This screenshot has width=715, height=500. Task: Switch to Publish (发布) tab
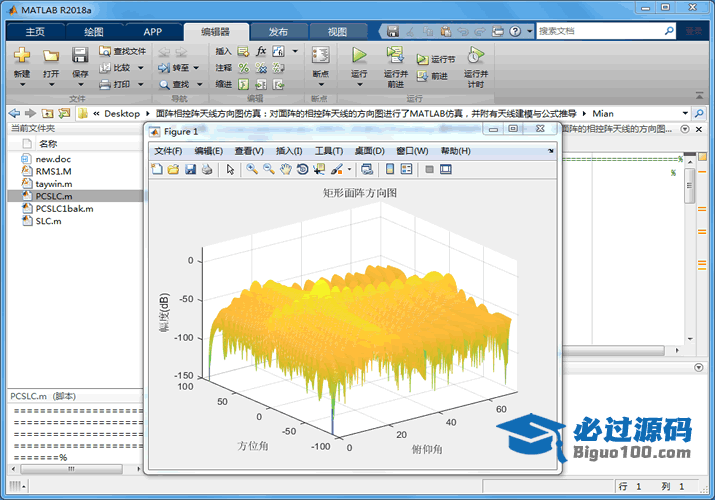pyautogui.click(x=278, y=31)
